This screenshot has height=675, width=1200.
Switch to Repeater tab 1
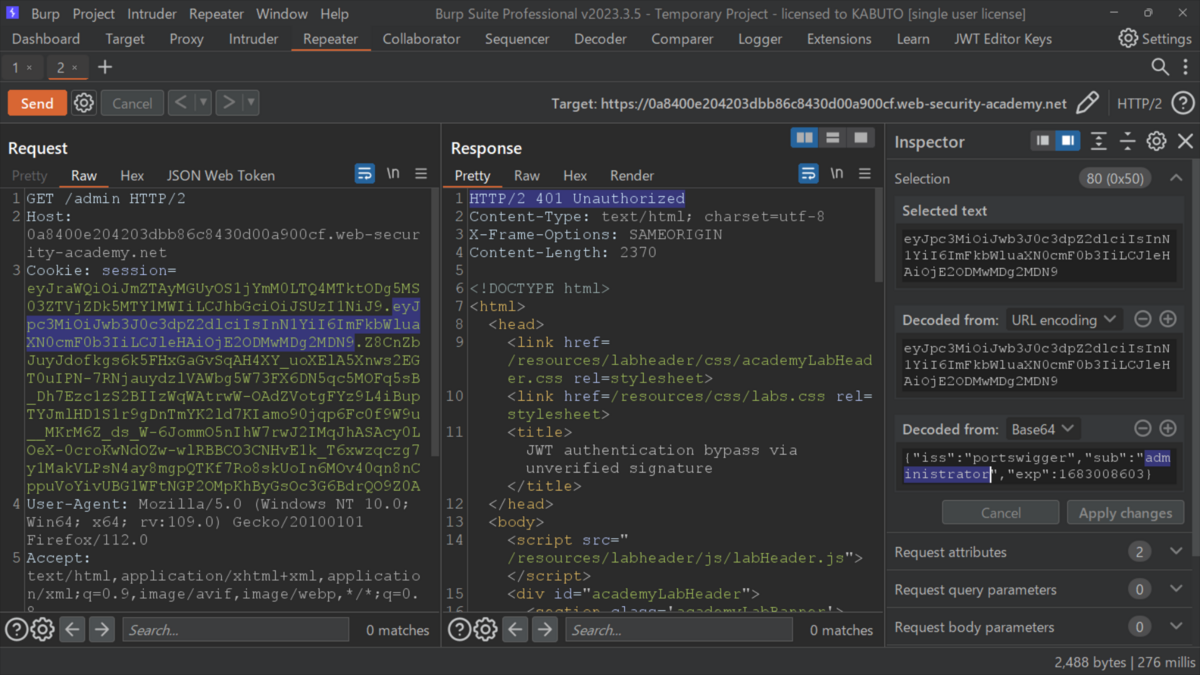(x=16, y=67)
